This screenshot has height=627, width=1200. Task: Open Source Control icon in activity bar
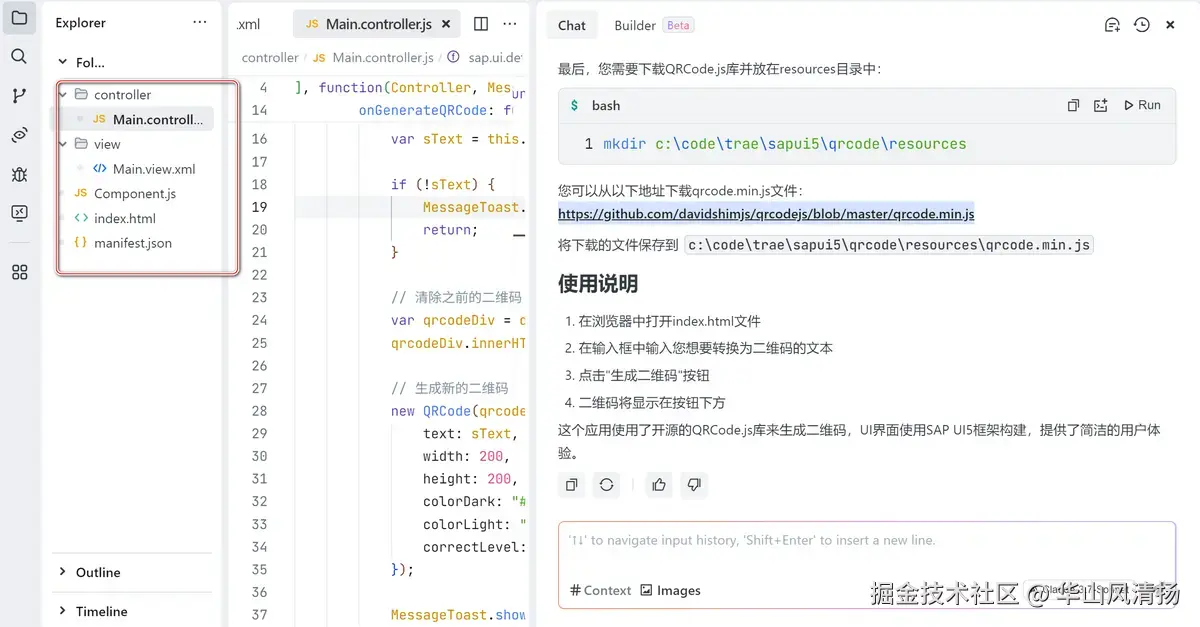(19, 96)
